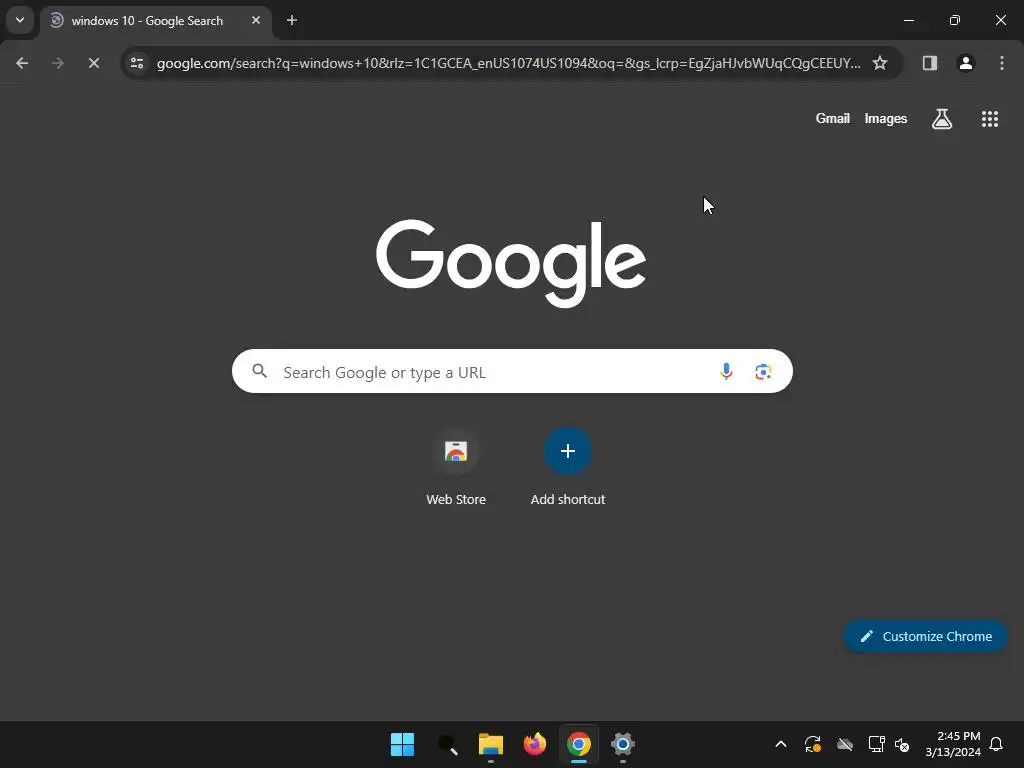The width and height of the screenshot is (1024, 768).
Task: Click the OneDrive cloud tray icon
Action: pyautogui.click(x=845, y=744)
